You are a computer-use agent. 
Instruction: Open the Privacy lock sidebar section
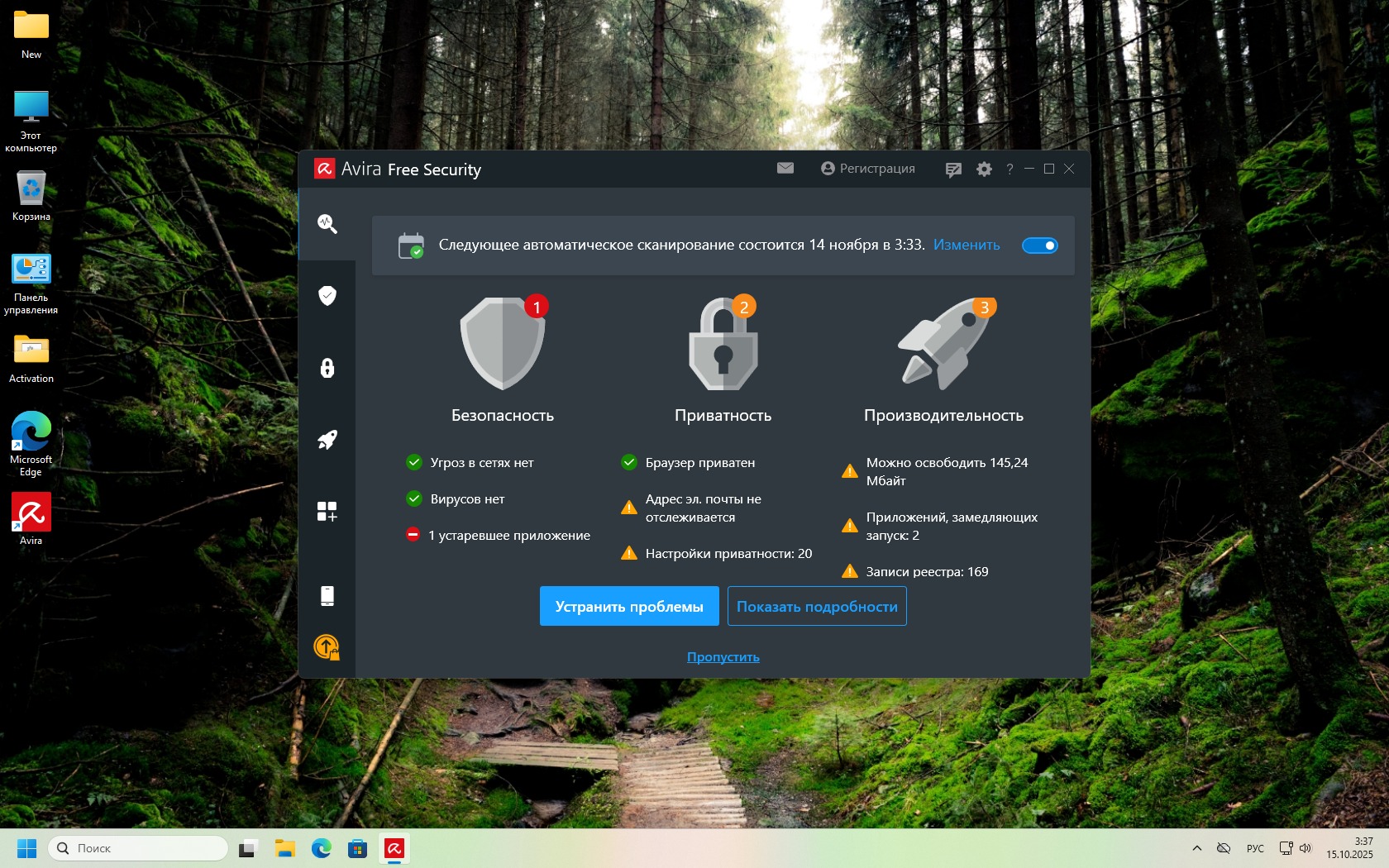pos(327,368)
